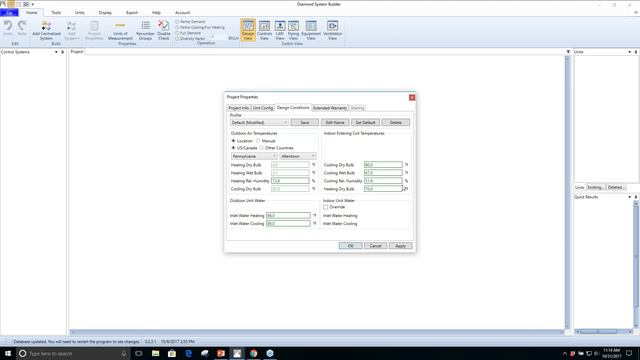
Task: Click the project area vertical scrollbar
Action: point(567,192)
